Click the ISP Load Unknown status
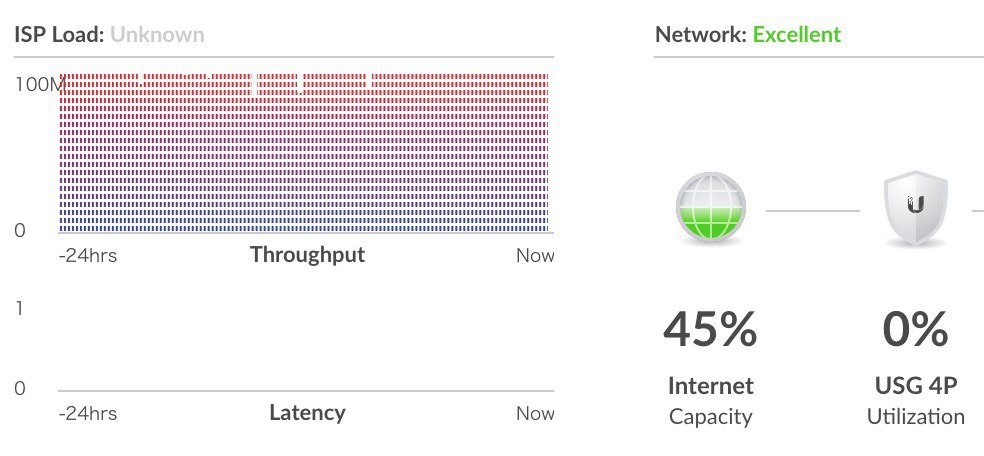The width and height of the screenshot is (984, 456). click(x=157, y=34)
